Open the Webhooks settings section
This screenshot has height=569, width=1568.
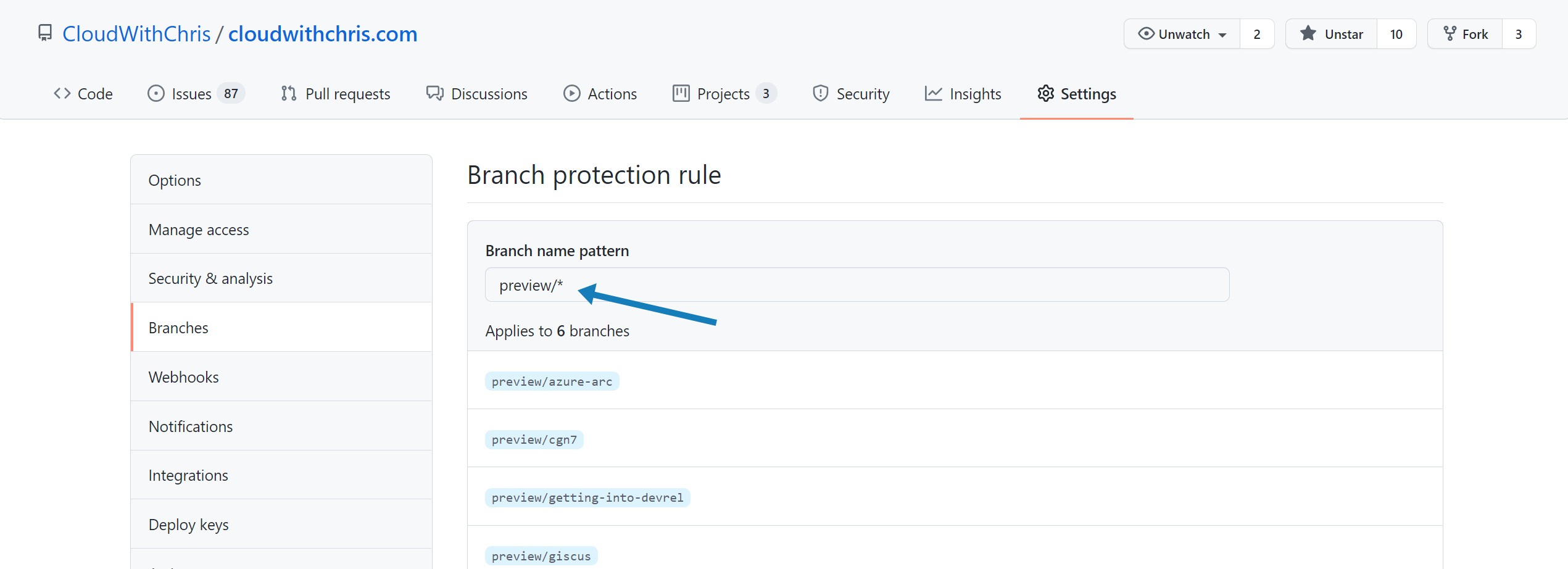pos(183,376)
